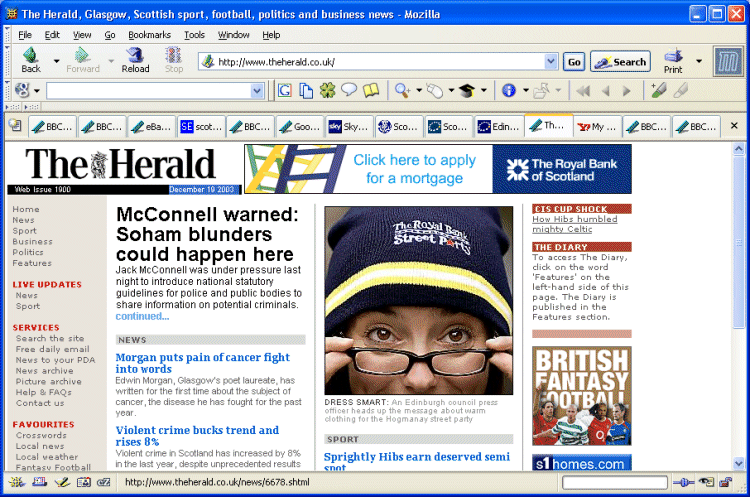Open Address Book from status bar icon
750x497 pixels.
point(84,482)
